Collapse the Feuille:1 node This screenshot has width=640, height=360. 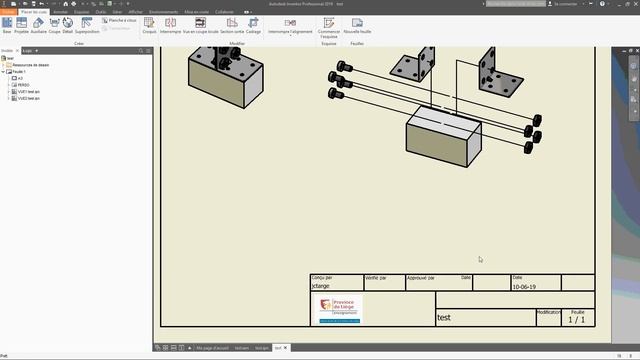point(3,71)
